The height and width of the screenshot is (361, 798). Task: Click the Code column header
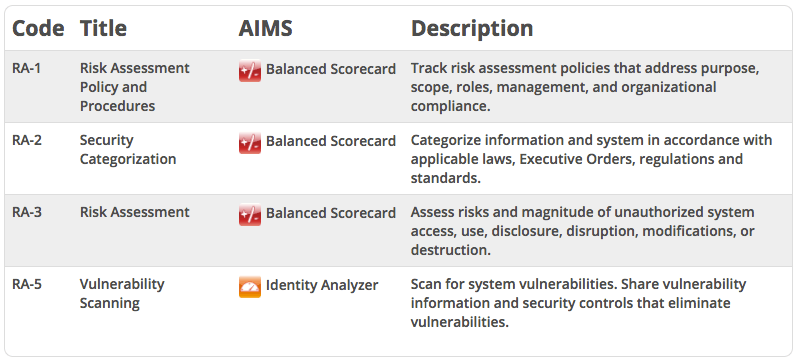tap(38, 29)
